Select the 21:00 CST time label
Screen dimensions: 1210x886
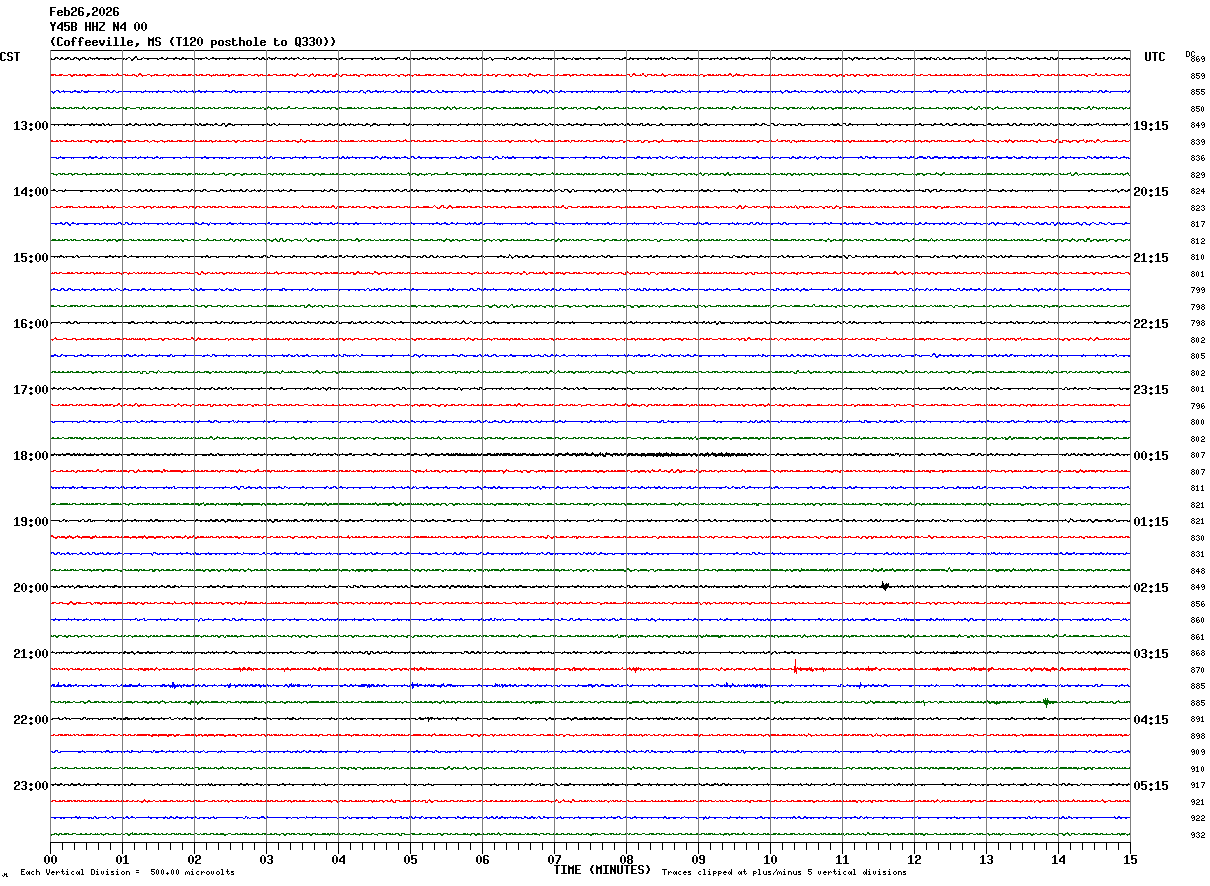pos(30,654)
